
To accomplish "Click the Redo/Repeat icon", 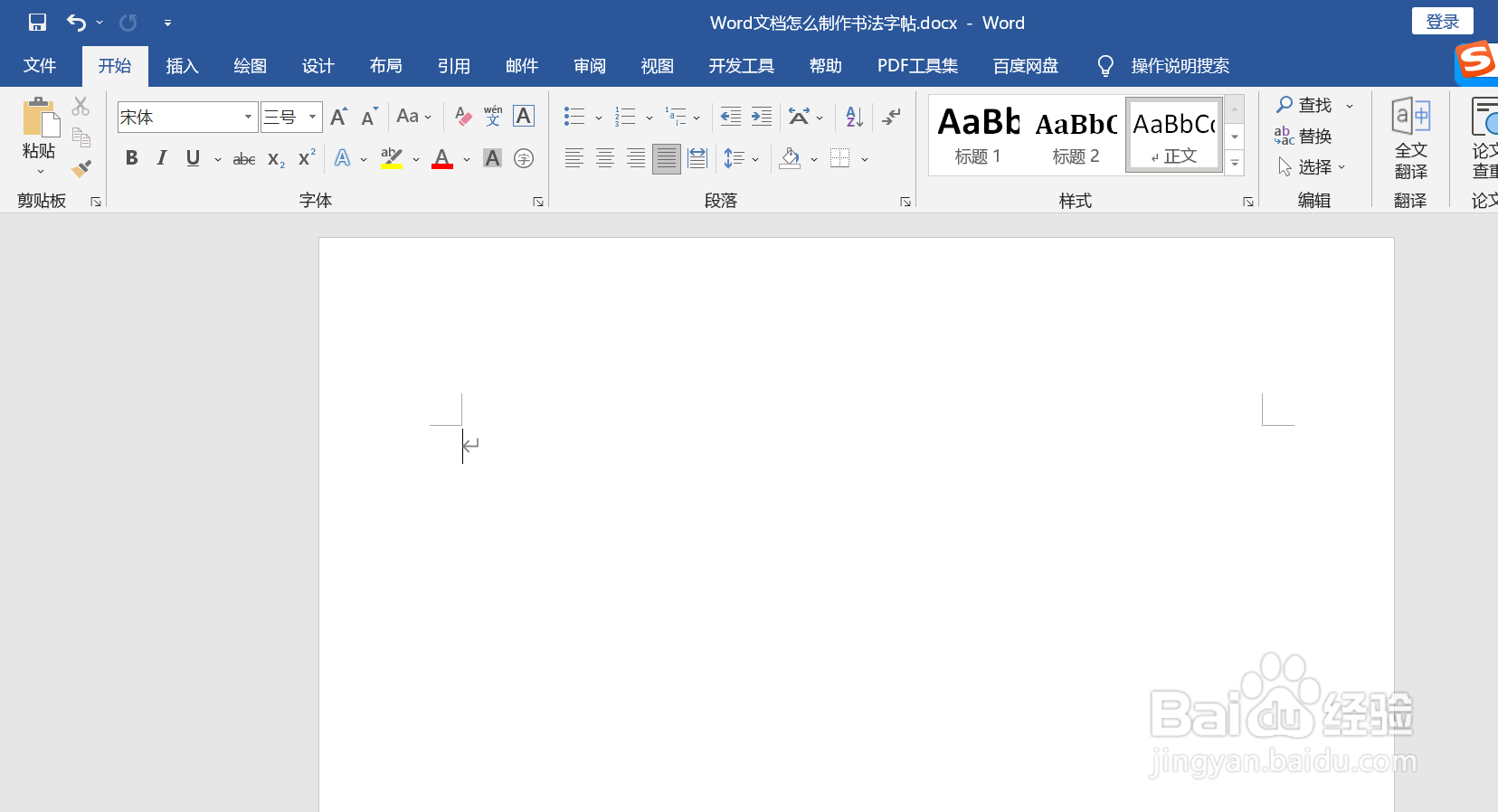I will [128, 23].
